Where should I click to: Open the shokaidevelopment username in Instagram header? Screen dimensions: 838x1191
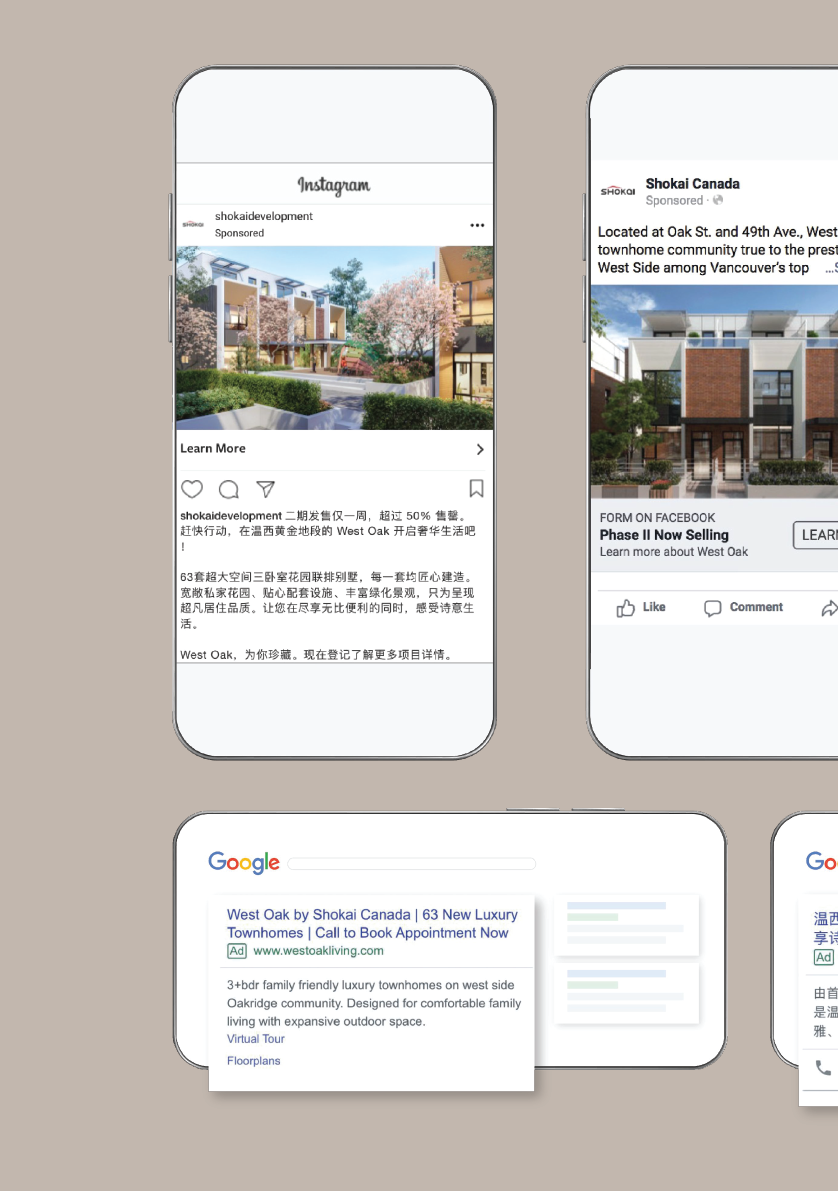point(264,216)
